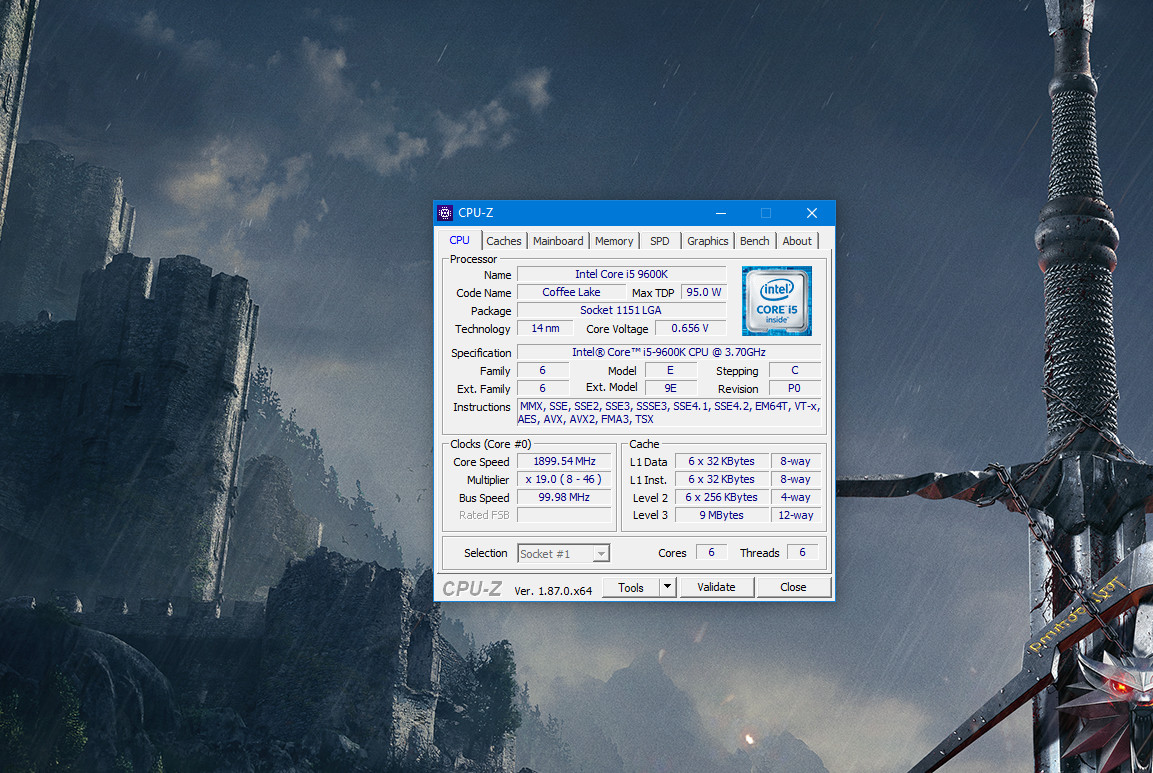1153x773 pixels.
Task: Expand the Tools dropdown arrow
Action: pyautogui.click(x=668, y=587)
